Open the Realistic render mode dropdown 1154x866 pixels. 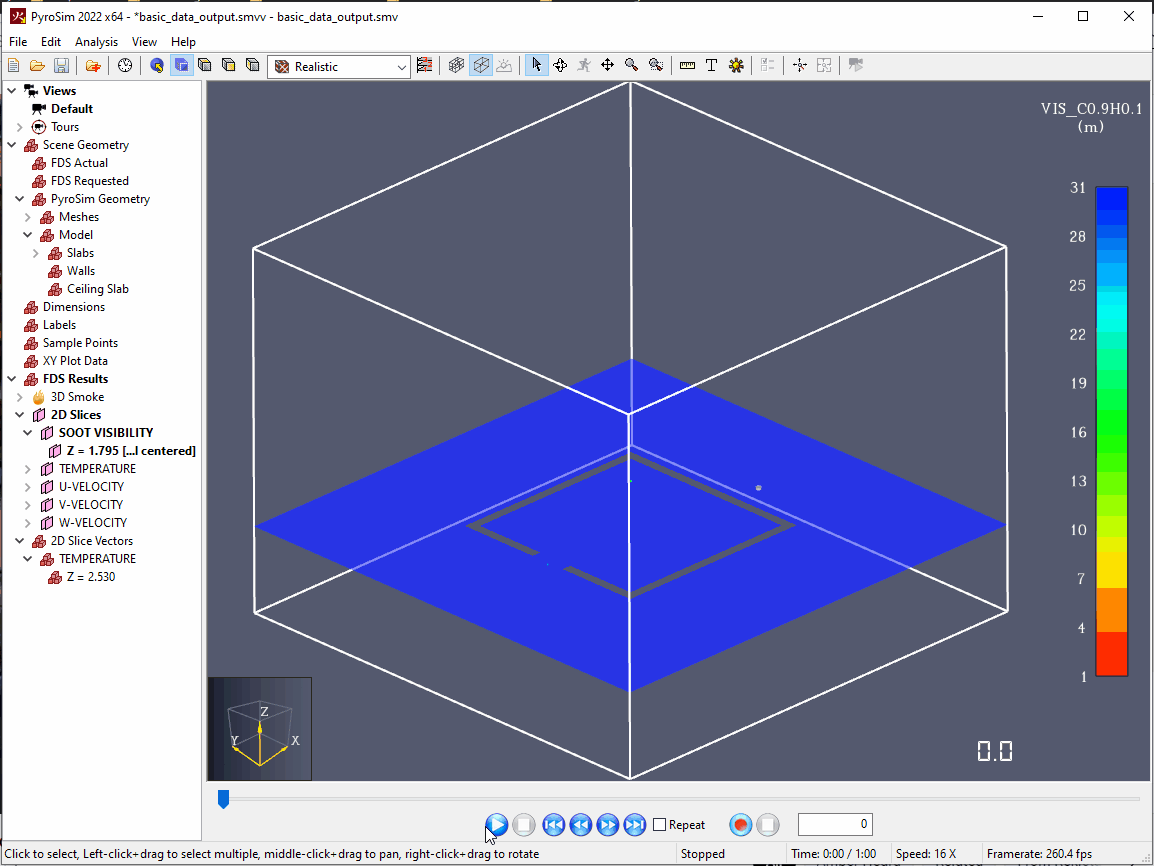[x=339, y=66]
